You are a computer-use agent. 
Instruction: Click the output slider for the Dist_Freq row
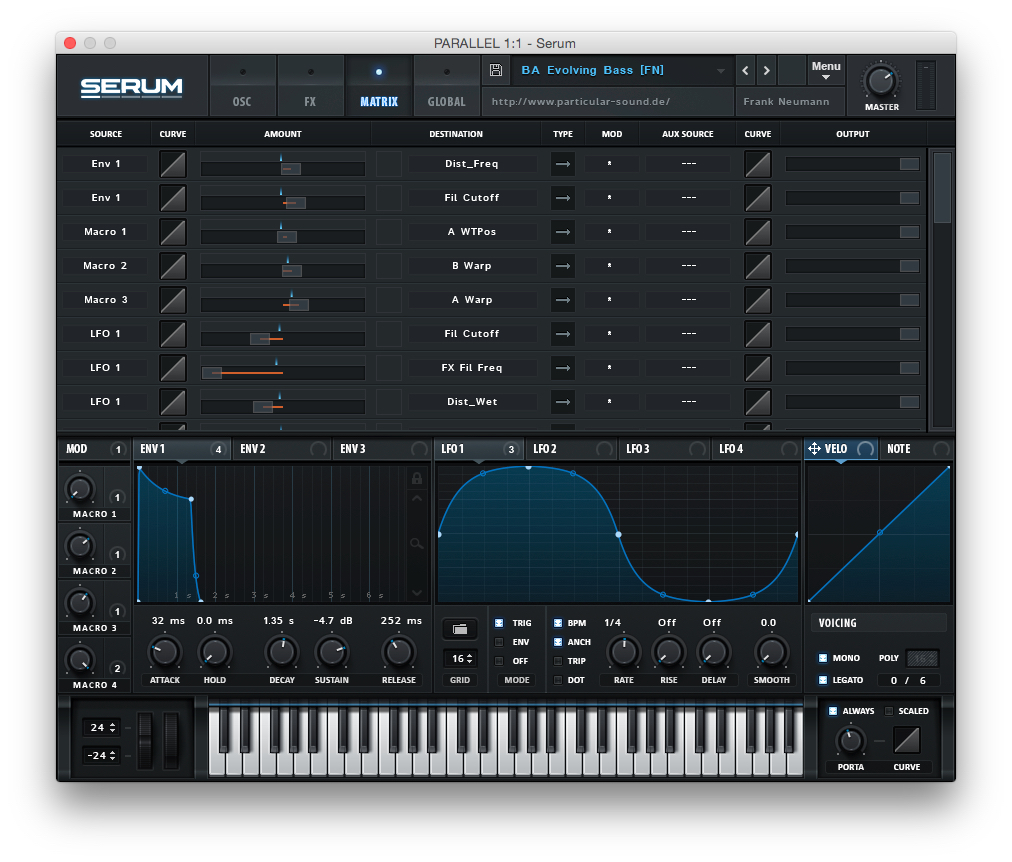point(853,164)
